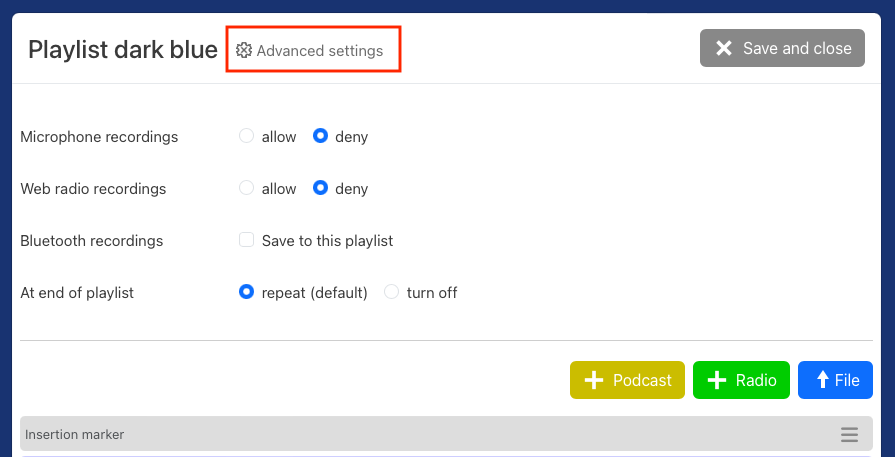Click the plus icon on the Podcast button

pyautogui.click(x=594, y=380)
